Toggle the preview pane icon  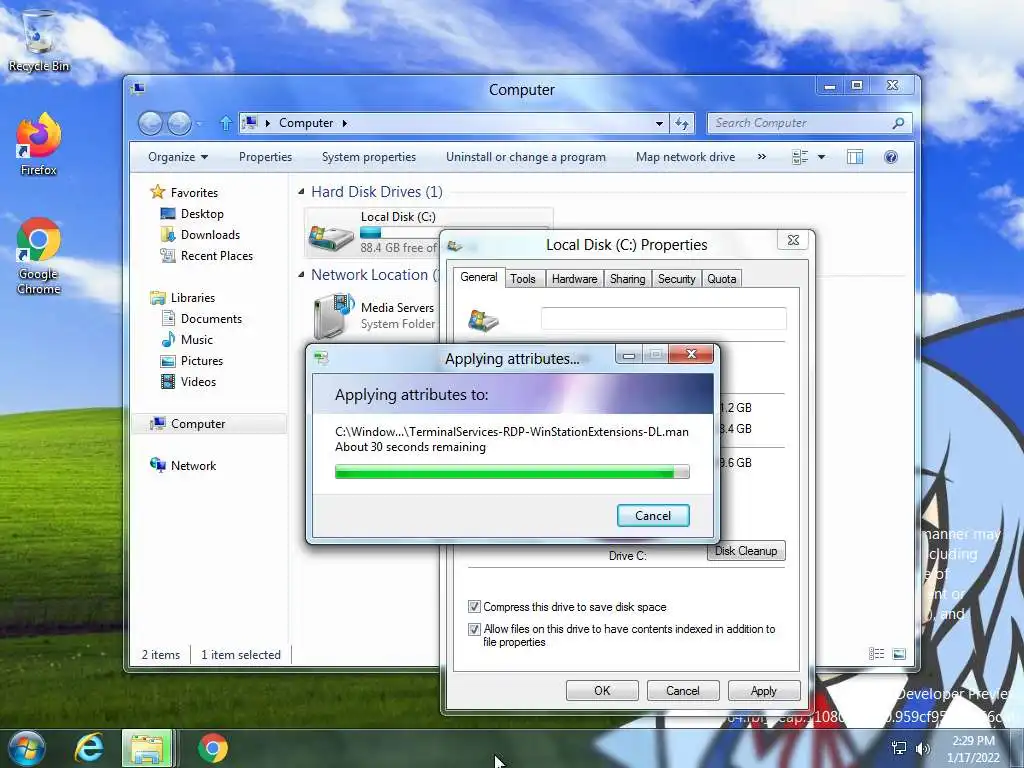click(x=854, y=157)
